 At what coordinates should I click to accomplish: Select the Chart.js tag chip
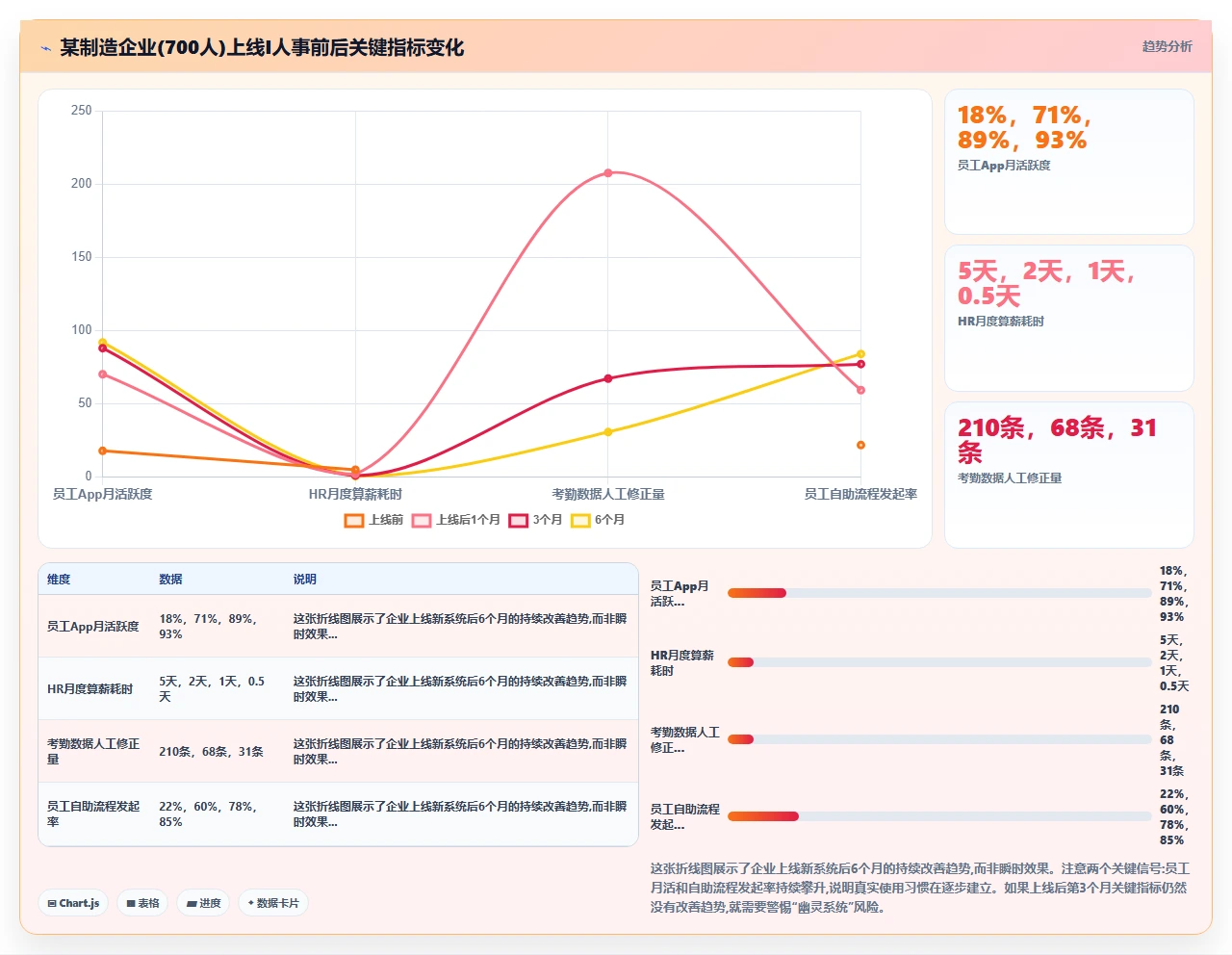point(74,903)
